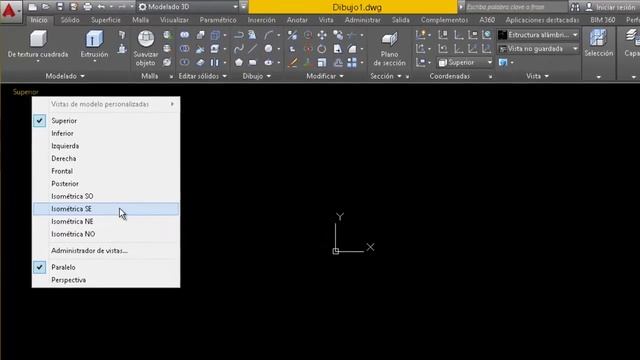The width and height of the screenshot is (640, 360).
Task: Click the Capas layers panel icon
Action: pos(632,38)
